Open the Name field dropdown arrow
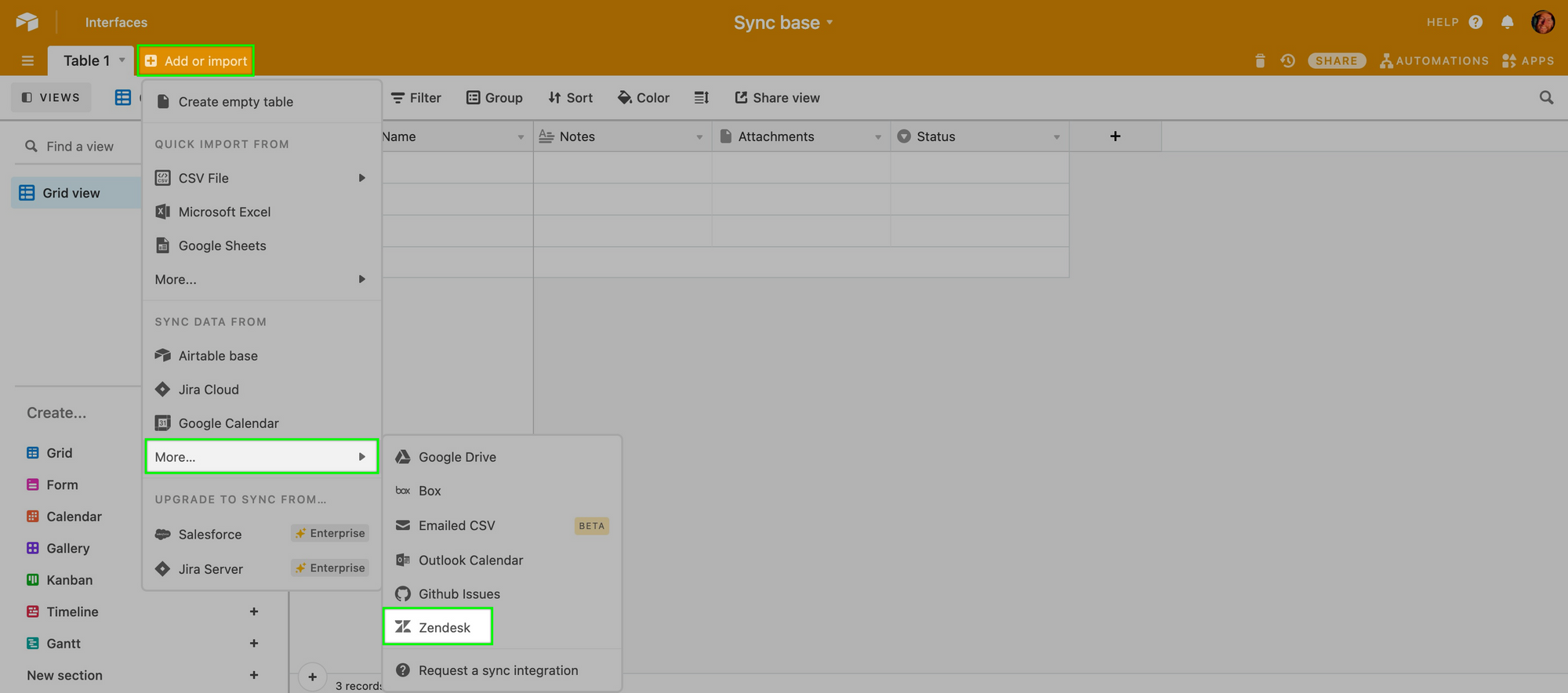This screenshot has height=693, width=1568. pyautogui.click(x=521, y=137)
